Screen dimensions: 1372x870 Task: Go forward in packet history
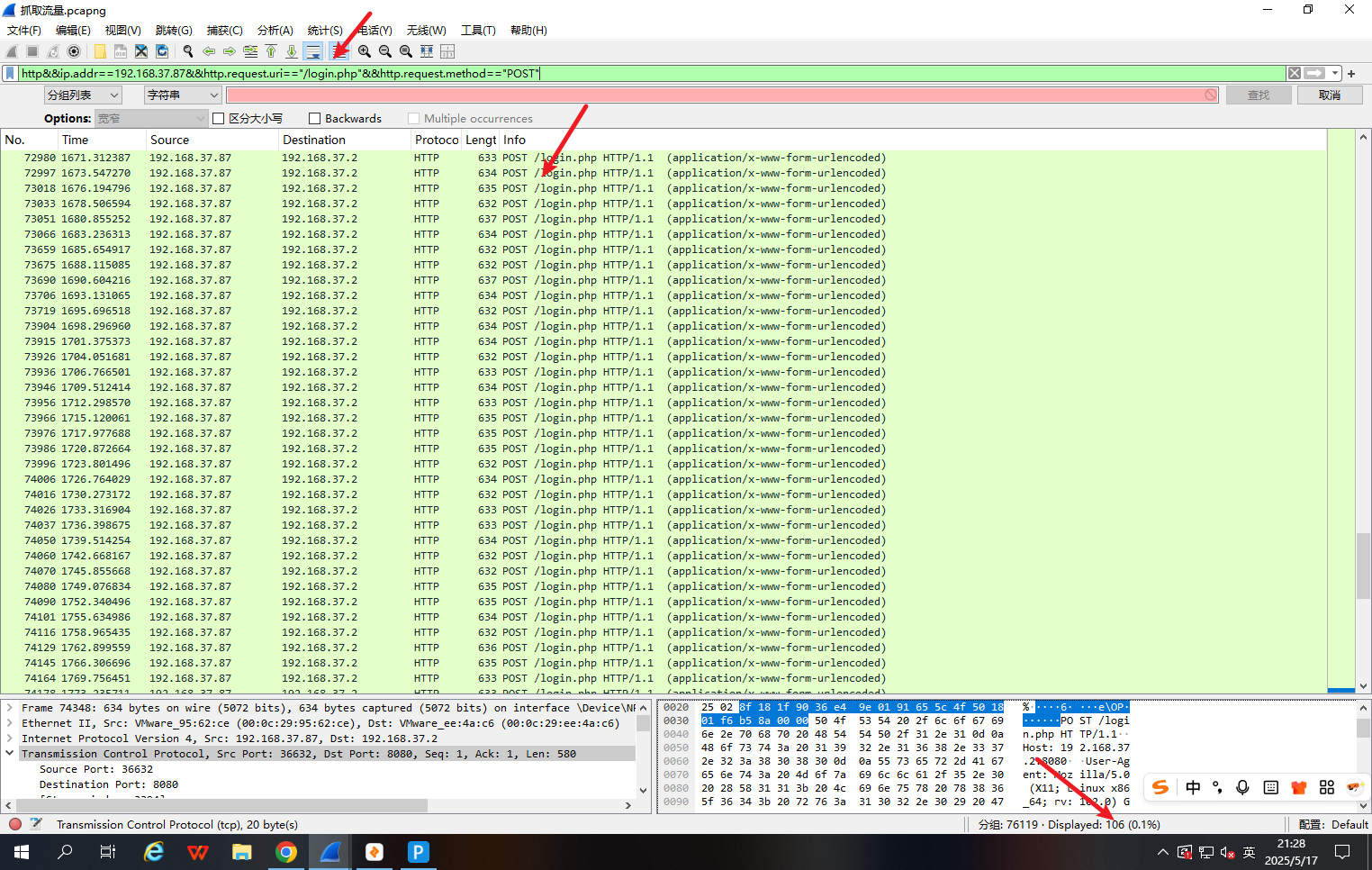(x=230, y=51)
